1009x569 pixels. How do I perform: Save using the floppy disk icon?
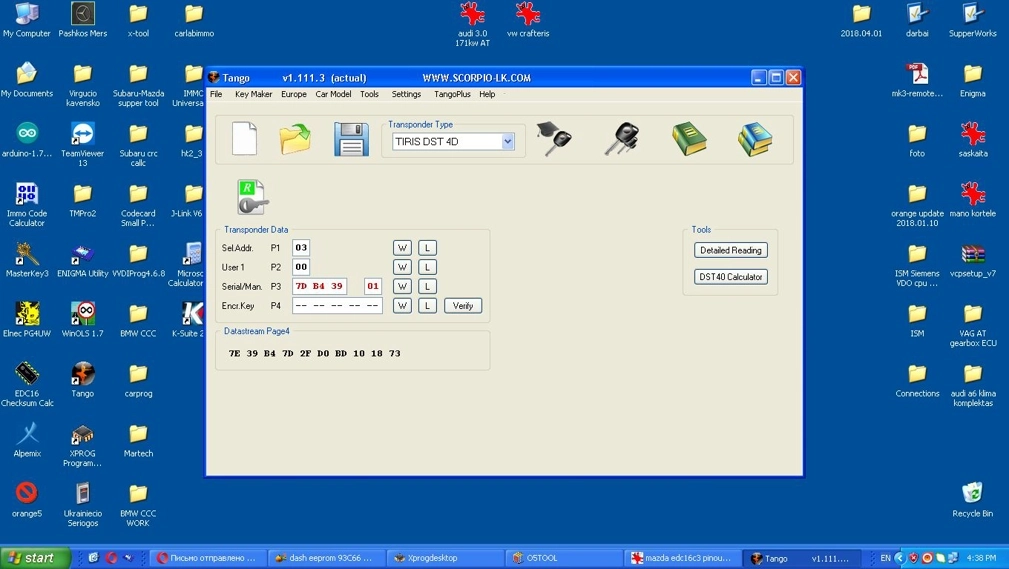point(351,139)
